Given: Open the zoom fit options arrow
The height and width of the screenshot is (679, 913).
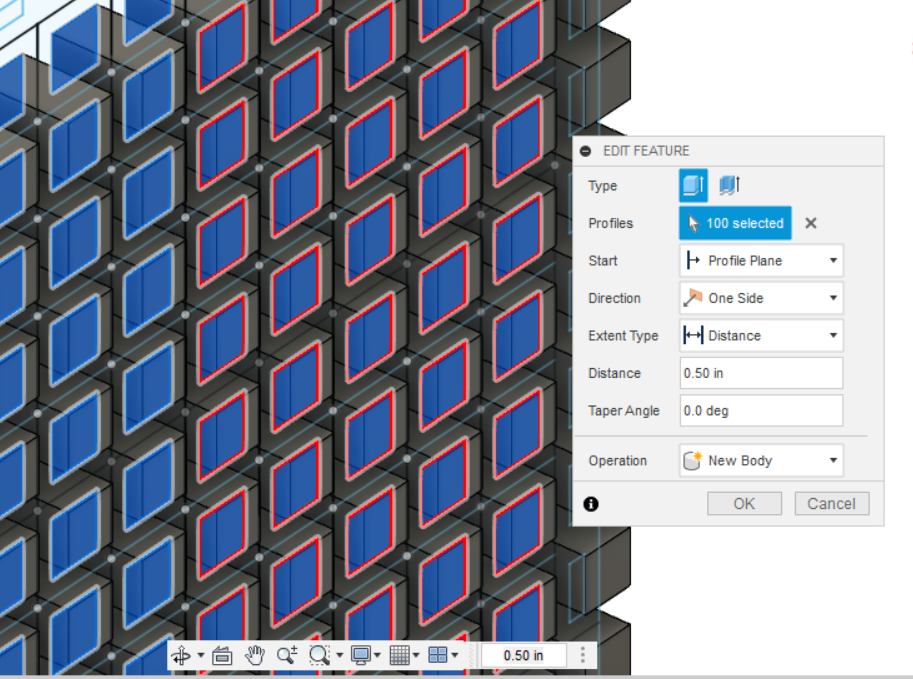Looking at the screenshot, I should point(339,655).
